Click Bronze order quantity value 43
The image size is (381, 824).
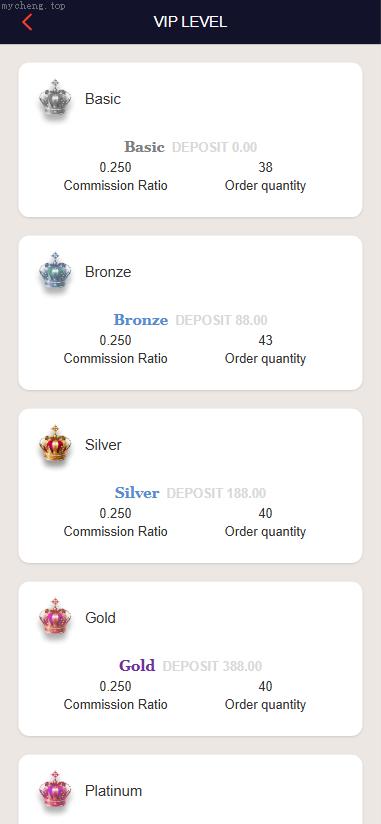[265, 341]
